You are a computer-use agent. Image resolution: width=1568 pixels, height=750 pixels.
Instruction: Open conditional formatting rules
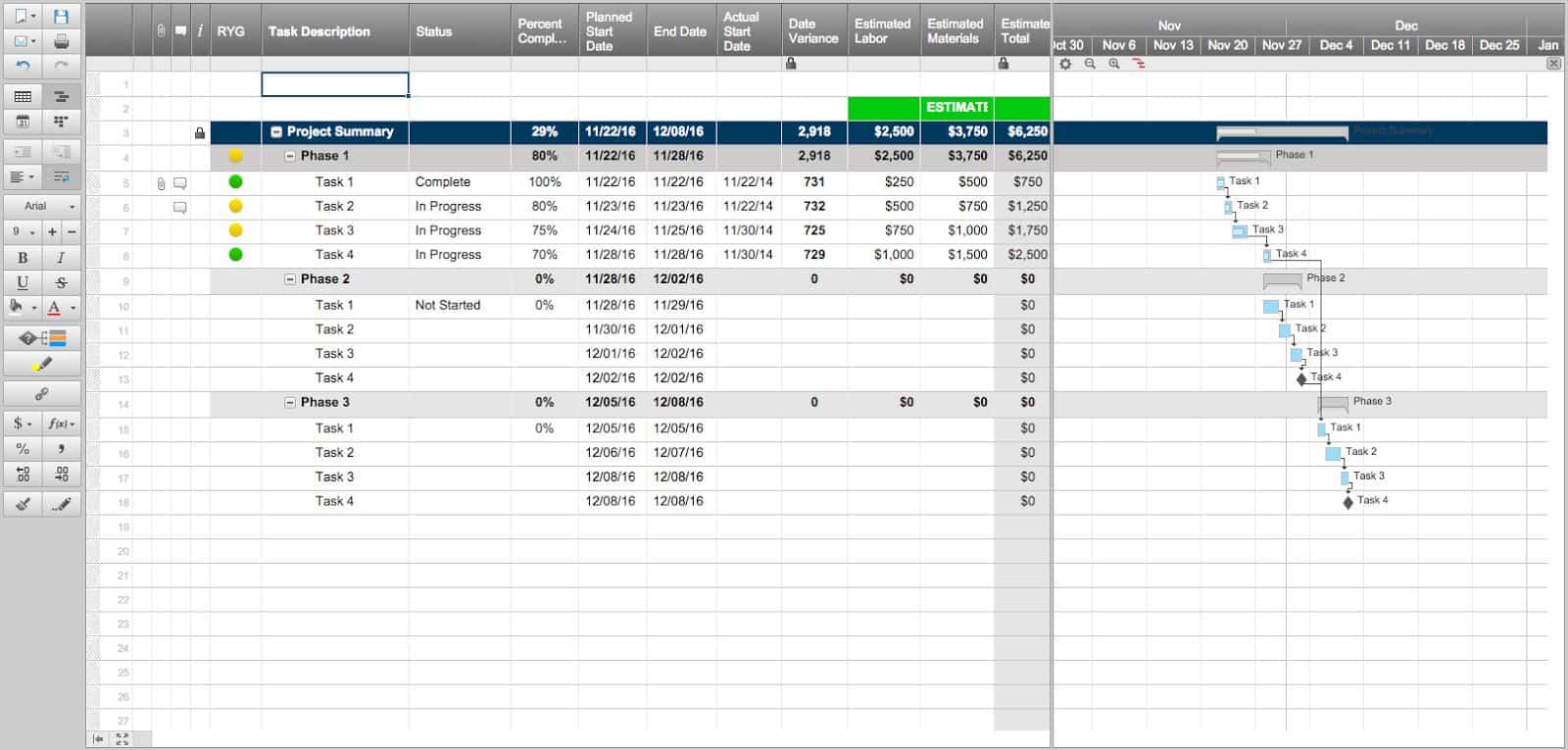pyautogui.click(x=42, y=338)
